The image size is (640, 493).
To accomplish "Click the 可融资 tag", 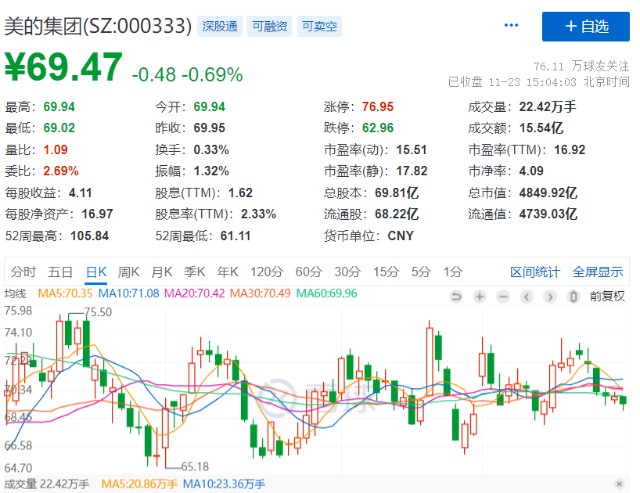I will (269, 27).
